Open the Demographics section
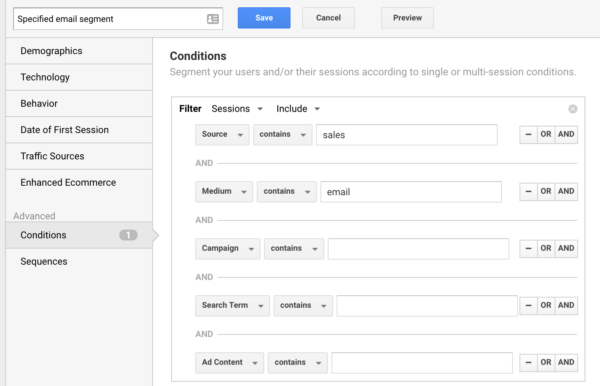This screenshot has height=386, width=600. (79, 51)
